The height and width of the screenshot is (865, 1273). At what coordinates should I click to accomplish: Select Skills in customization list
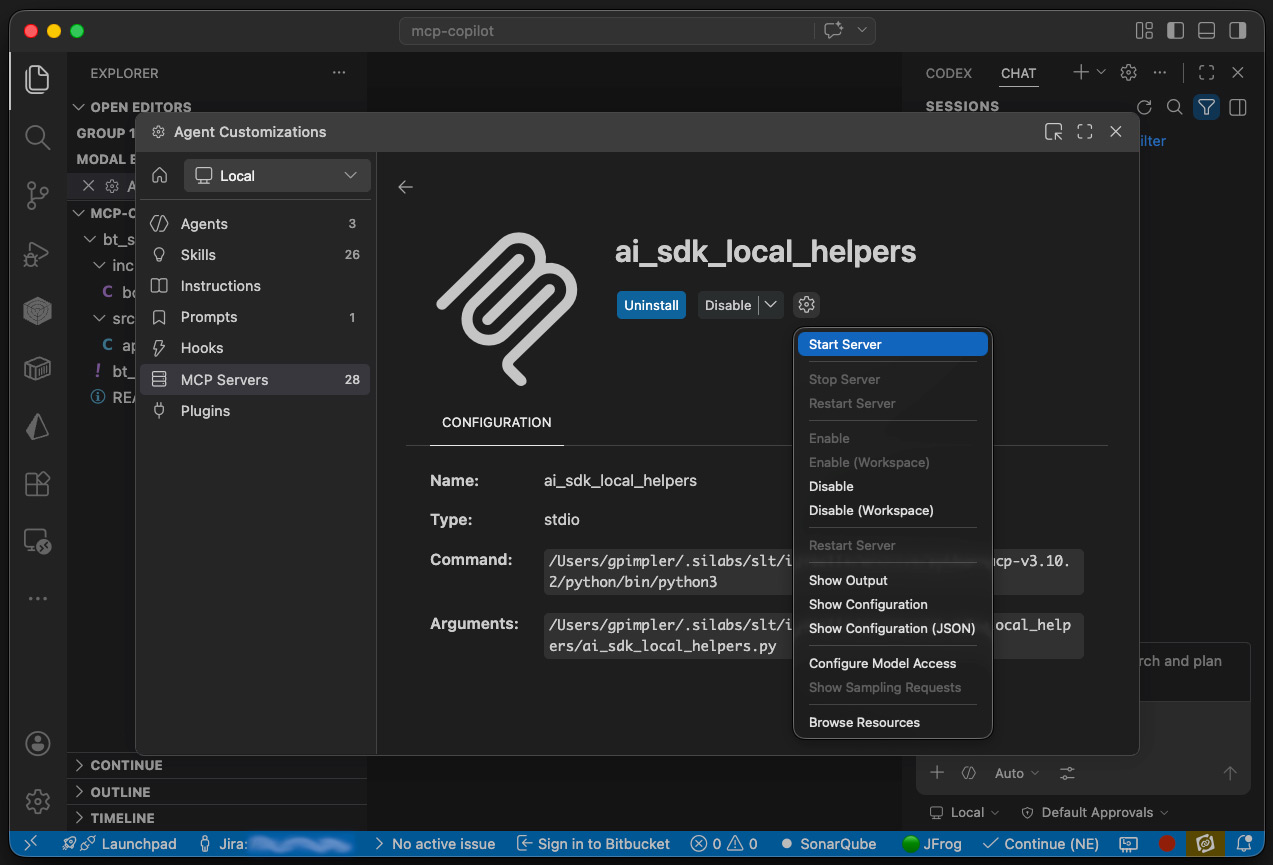coord(255,255)
